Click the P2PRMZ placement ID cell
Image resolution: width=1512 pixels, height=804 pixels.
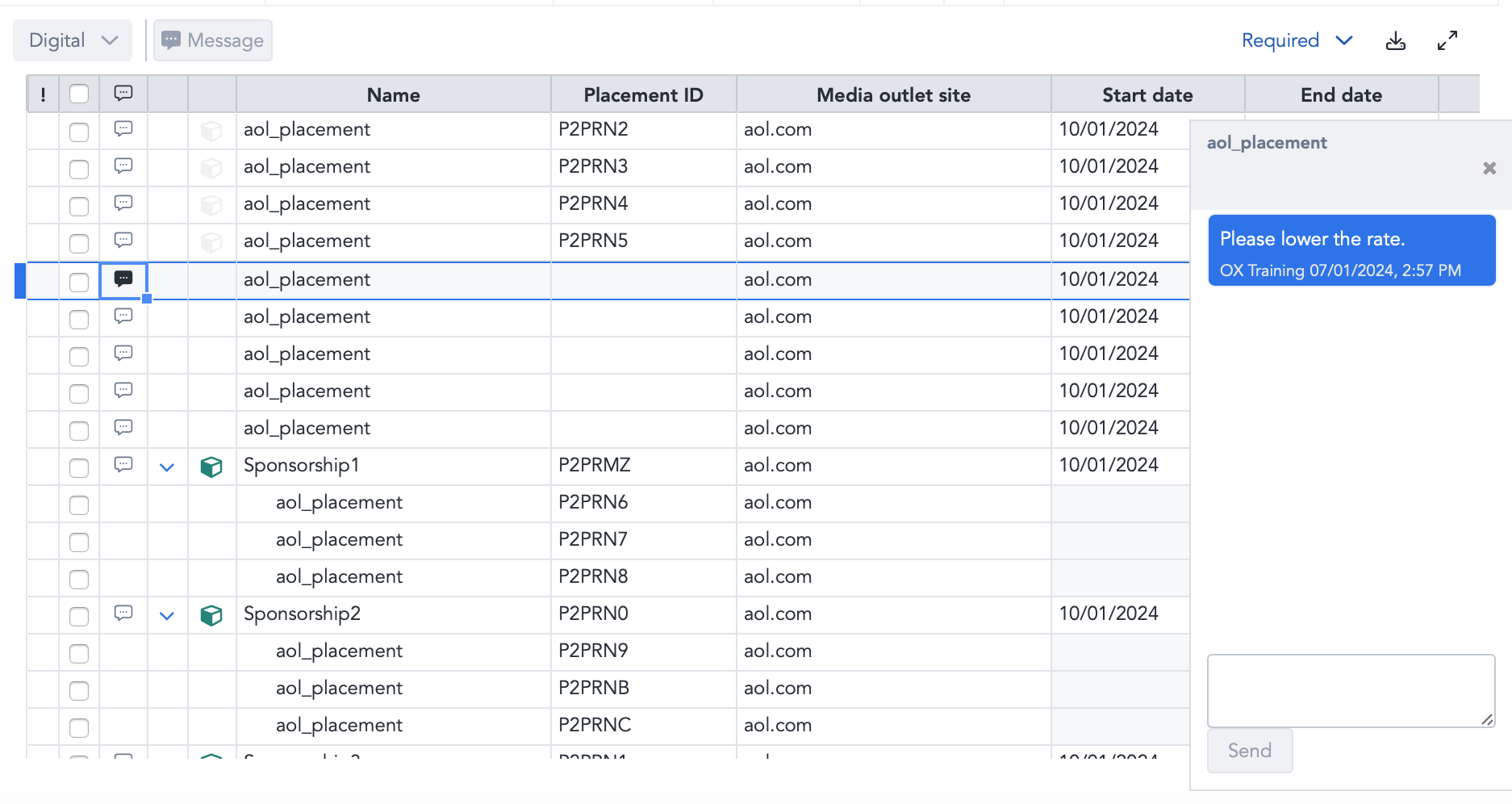[x=643, y=466]
